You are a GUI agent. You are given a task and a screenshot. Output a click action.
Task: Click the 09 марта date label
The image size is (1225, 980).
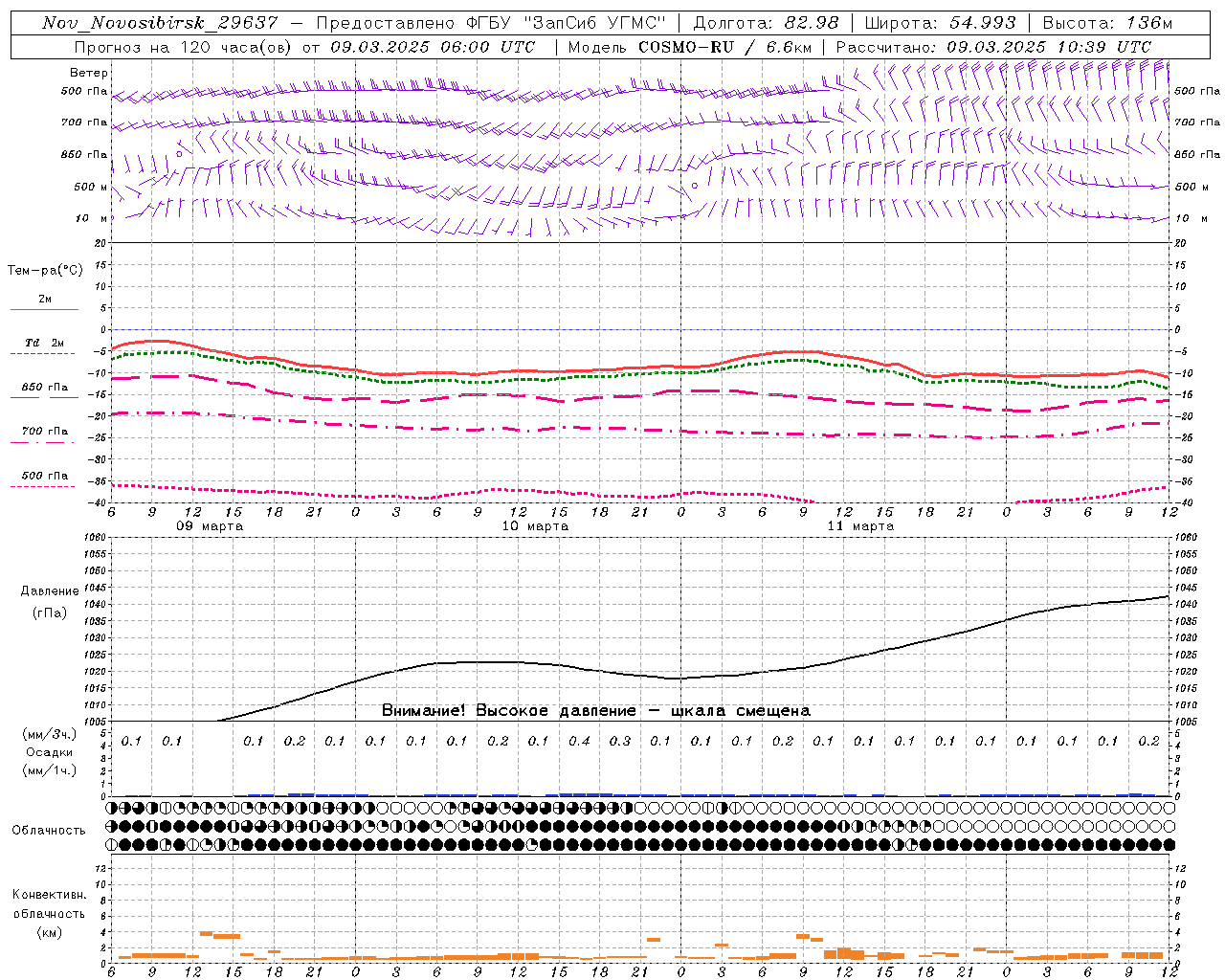click(210, 526)
